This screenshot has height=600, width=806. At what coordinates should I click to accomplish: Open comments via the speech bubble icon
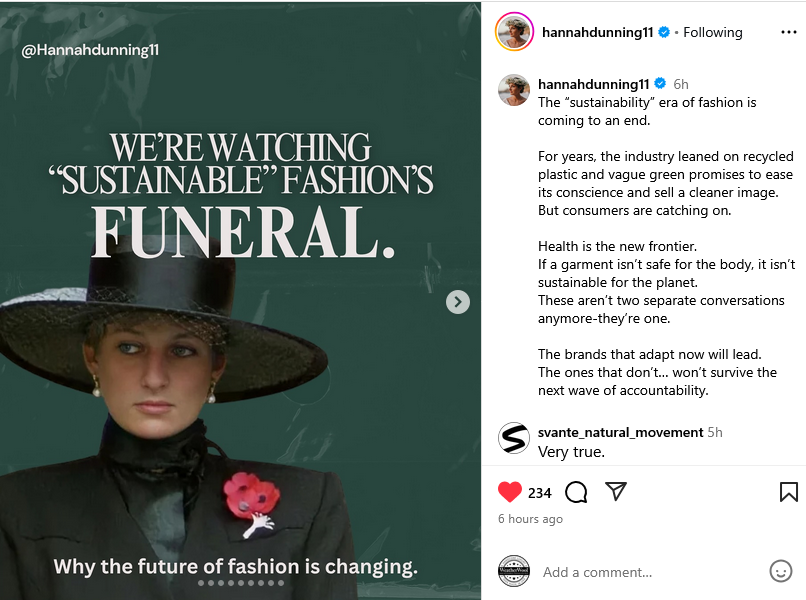tap(576, 492)
